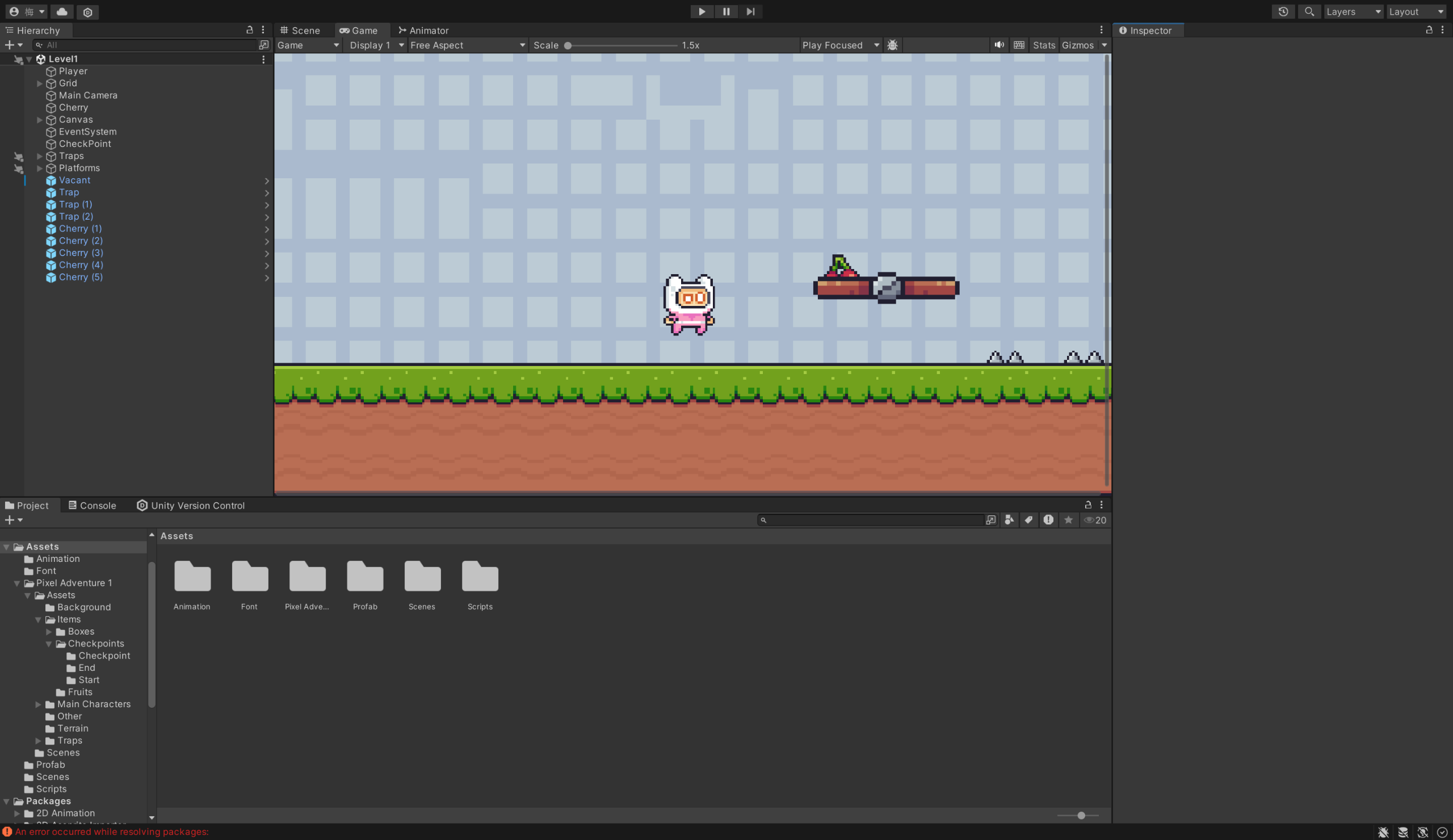Viewport: 1453px width, 840px height.
Task: Pause the game with the Pause button
Action: pyautogui.click(x=726, y=11)
